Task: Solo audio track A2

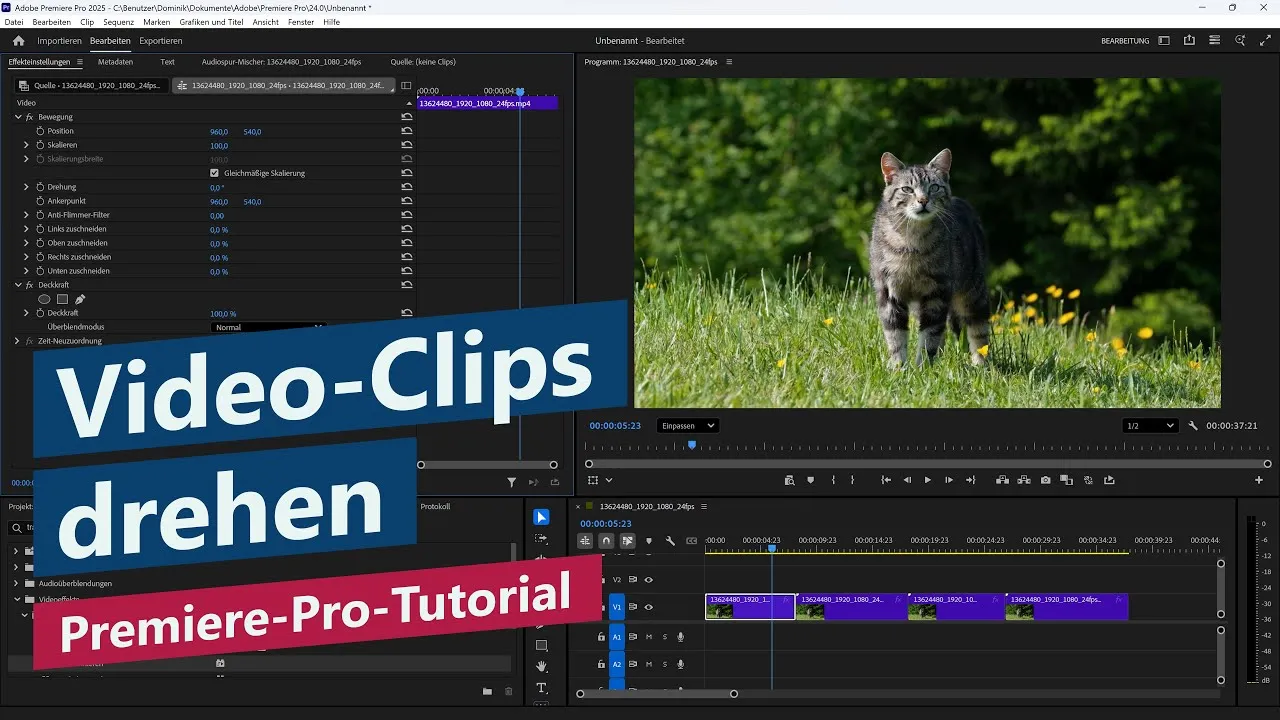Action: click(665, 664)
